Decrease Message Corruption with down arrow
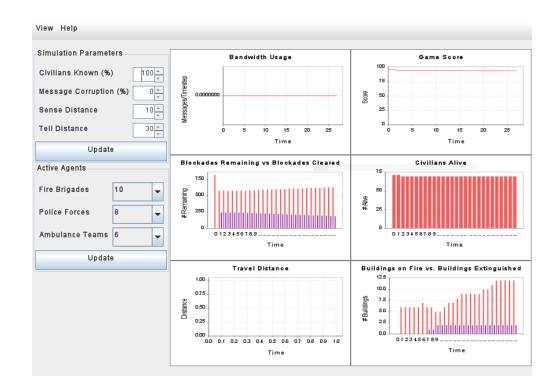This screenshot has width=557, height=387. 159,97
